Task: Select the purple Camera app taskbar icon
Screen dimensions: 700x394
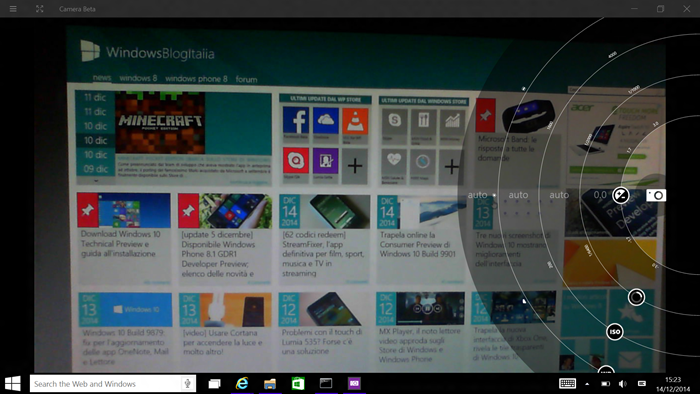Action: 354,383
